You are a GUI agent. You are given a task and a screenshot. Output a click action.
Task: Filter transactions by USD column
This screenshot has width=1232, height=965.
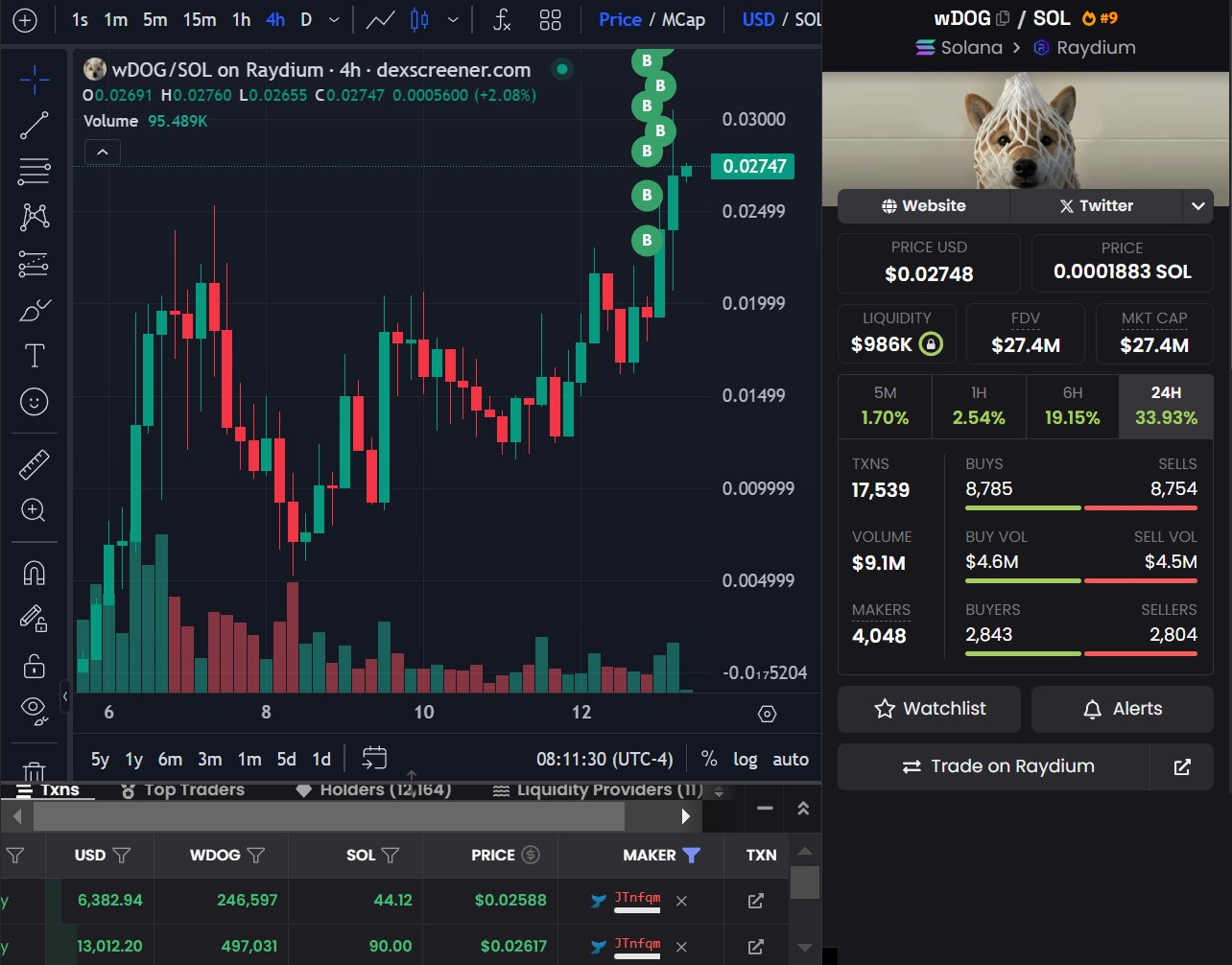click(122, 855)
